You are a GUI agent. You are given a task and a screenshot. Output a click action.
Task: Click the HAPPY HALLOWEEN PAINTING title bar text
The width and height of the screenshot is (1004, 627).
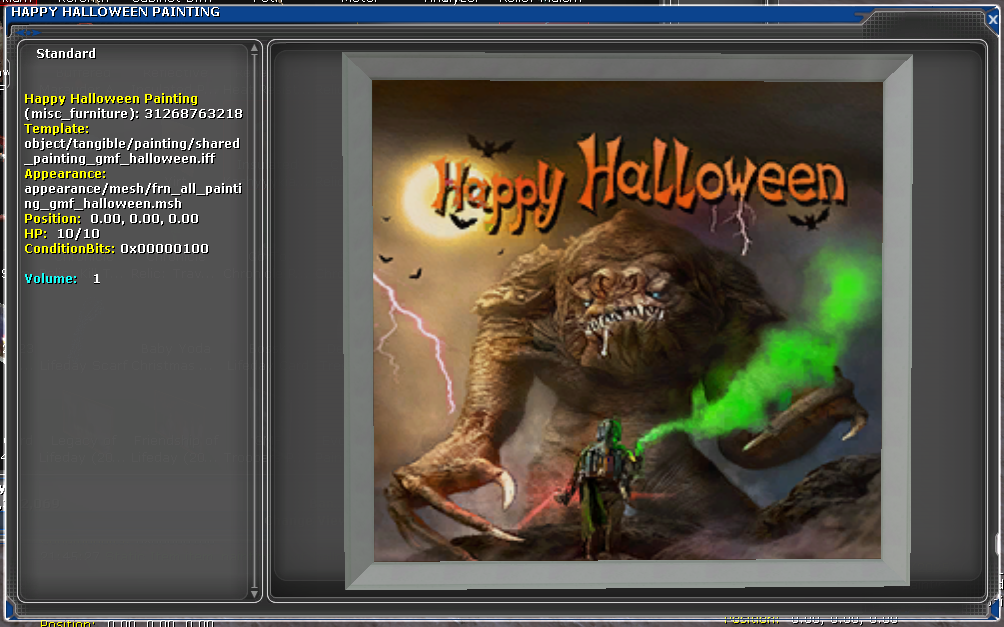[116, 12]
